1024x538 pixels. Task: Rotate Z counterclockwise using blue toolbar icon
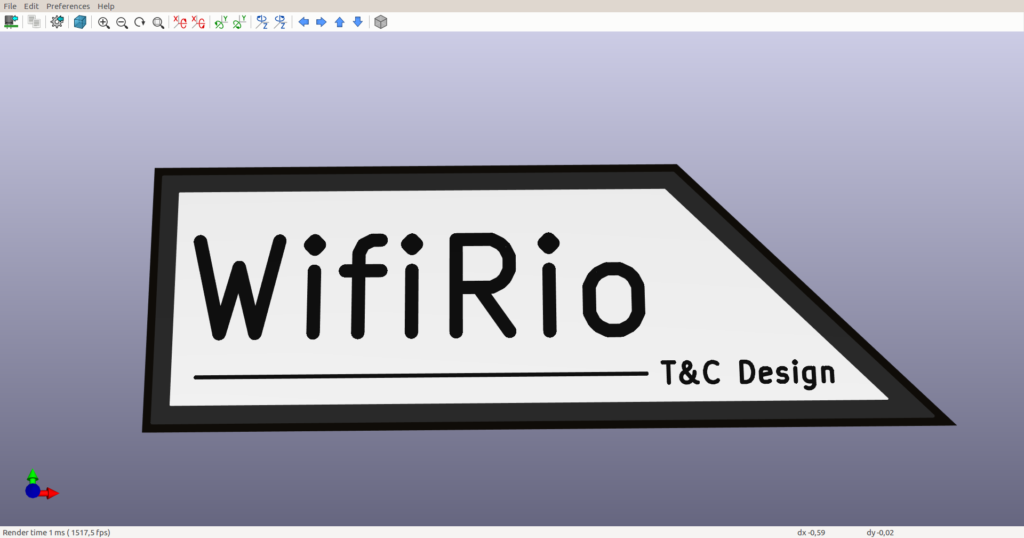[280, 22]
